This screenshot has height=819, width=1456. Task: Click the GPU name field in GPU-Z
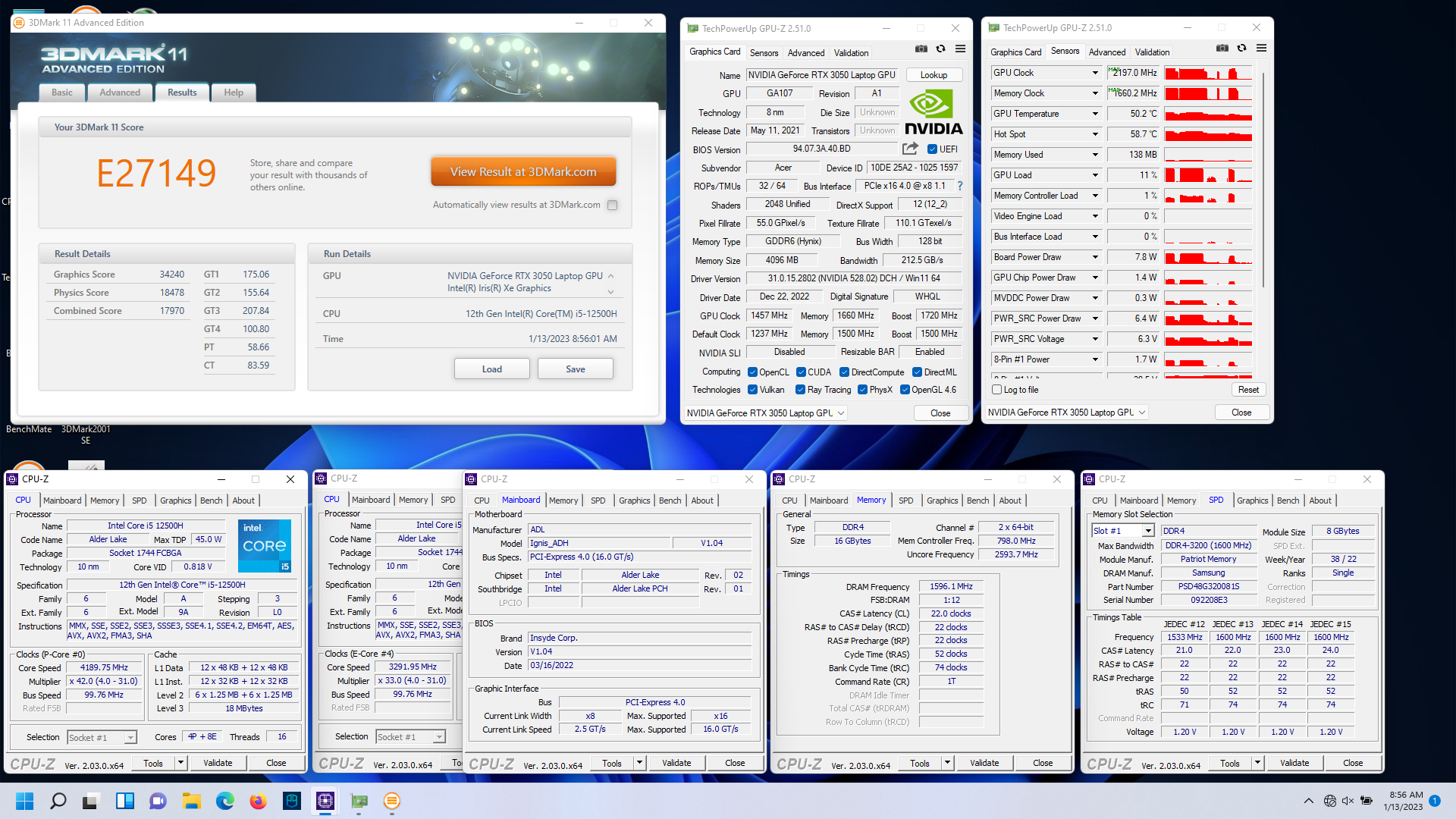tap(822, 75)
